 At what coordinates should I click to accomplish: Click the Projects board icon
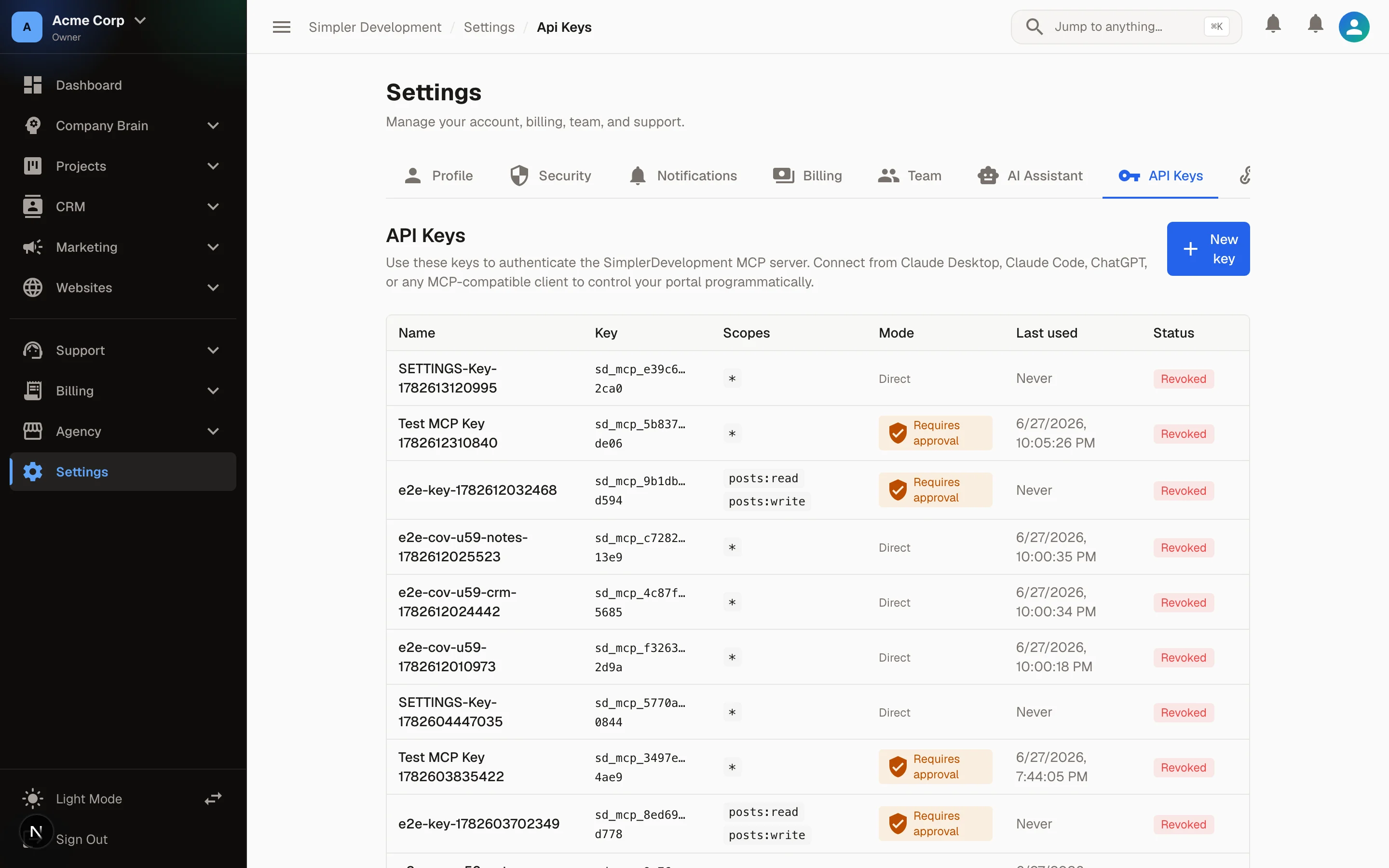[x=33, y=166]
